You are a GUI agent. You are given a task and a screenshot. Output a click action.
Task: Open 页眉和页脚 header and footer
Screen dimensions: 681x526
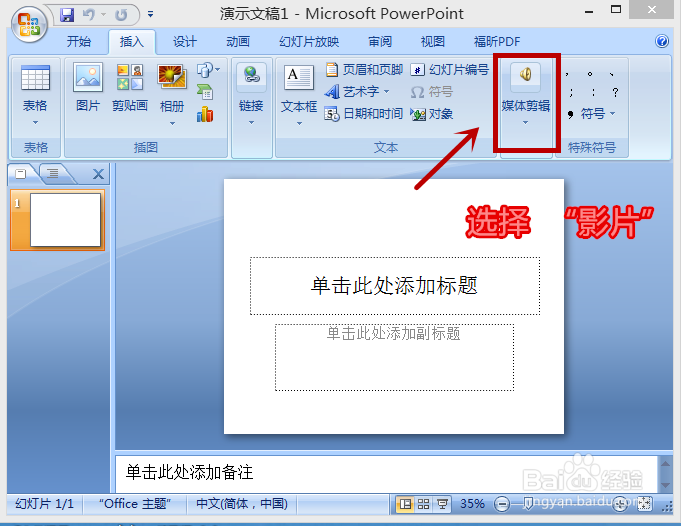tap(364, 69)
